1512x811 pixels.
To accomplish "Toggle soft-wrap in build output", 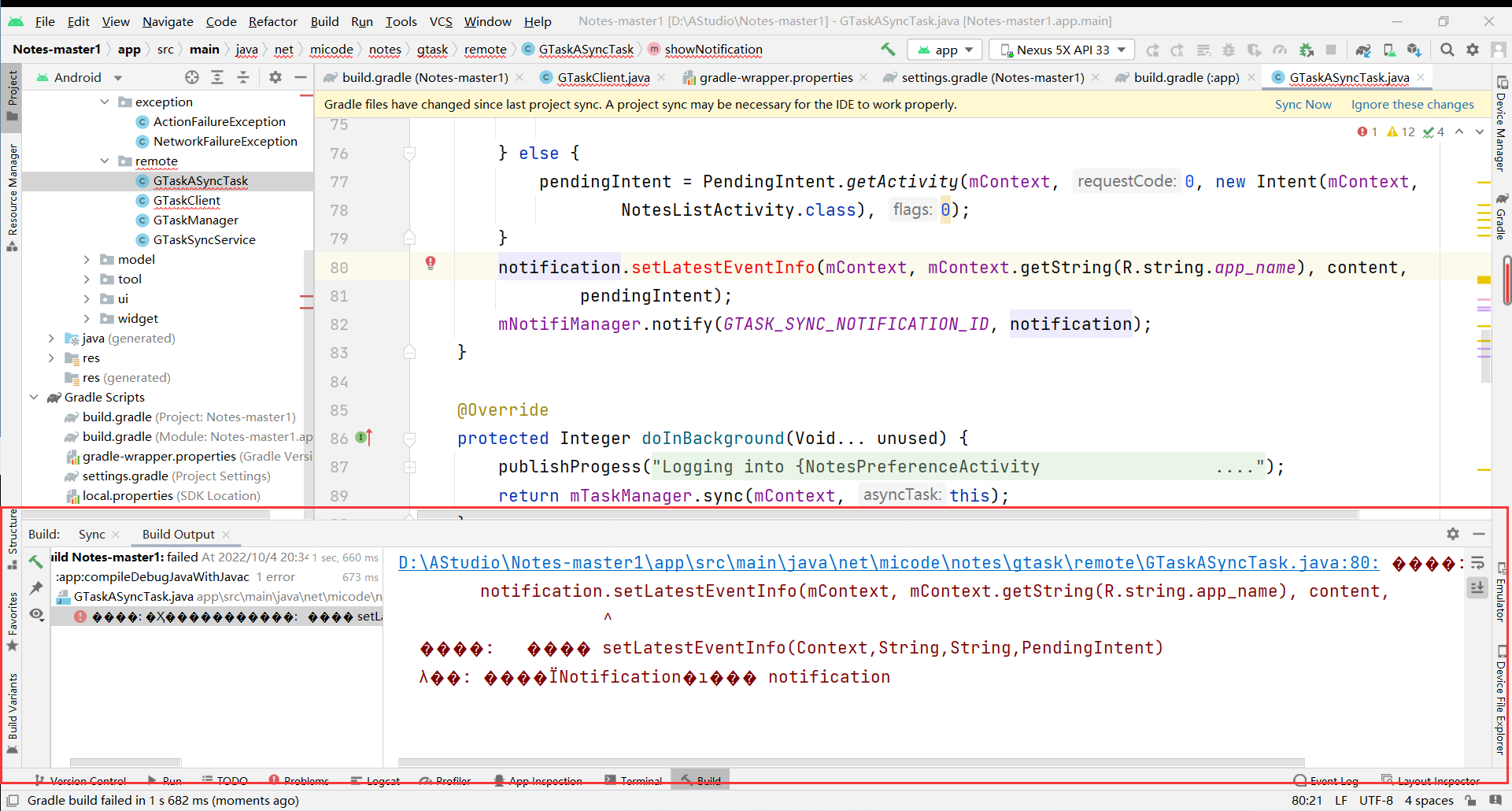I will (1477, 563).
